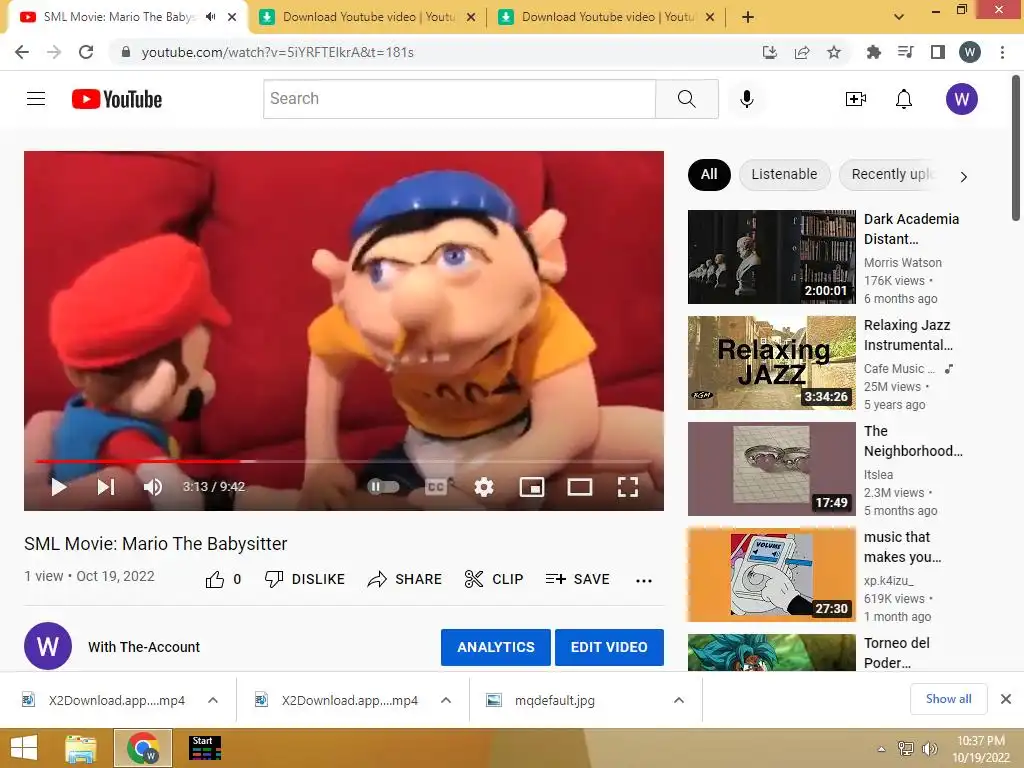Enable miniplayer mode
Screen dimensions: 1024x768
pyautogui.click(x=532, y=487)
